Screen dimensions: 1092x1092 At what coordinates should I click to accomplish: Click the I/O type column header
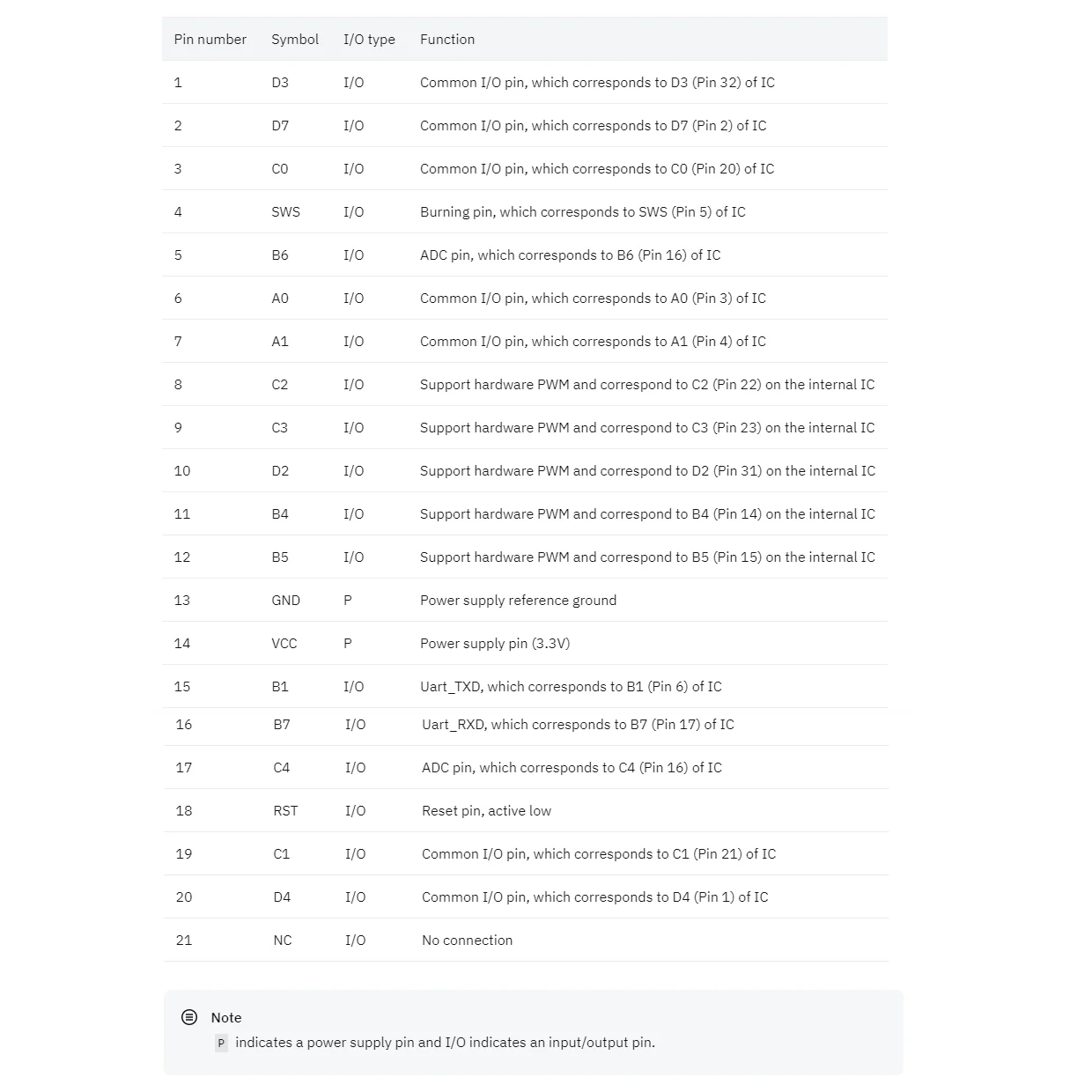[369, 40]
